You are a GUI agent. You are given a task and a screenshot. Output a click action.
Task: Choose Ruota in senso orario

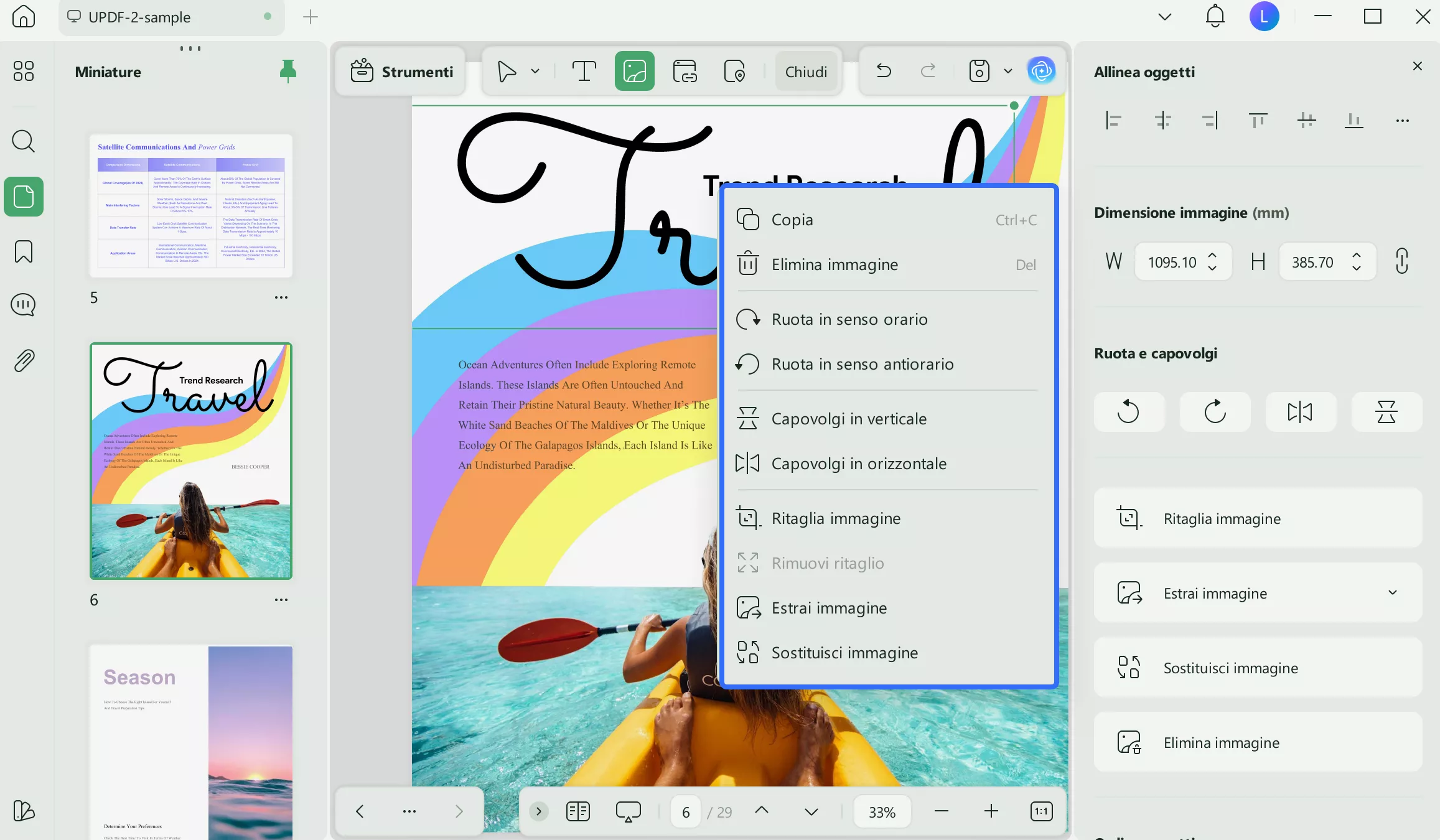(x=849, y=319)
